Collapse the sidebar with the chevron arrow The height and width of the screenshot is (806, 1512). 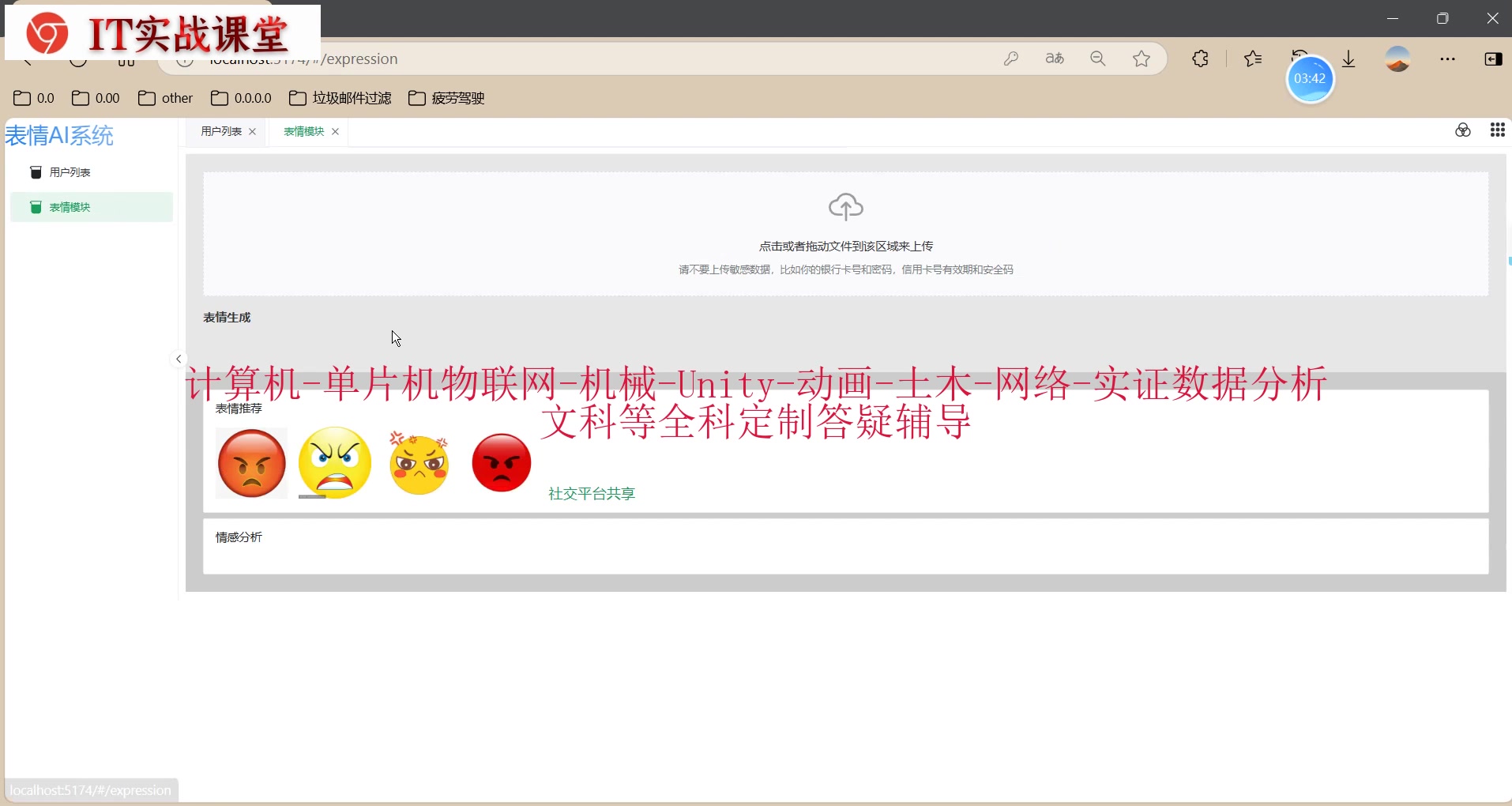tap(179, 359)
